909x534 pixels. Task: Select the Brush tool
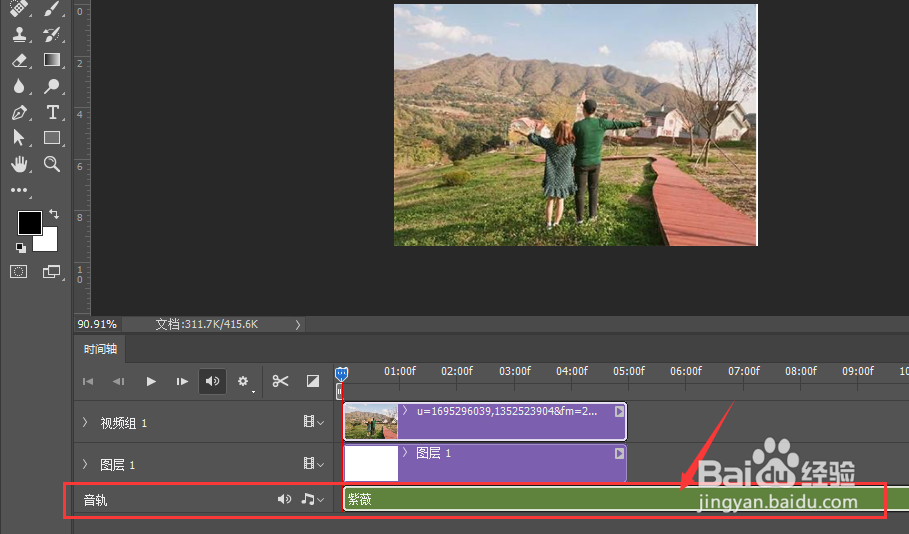[52, 8]
